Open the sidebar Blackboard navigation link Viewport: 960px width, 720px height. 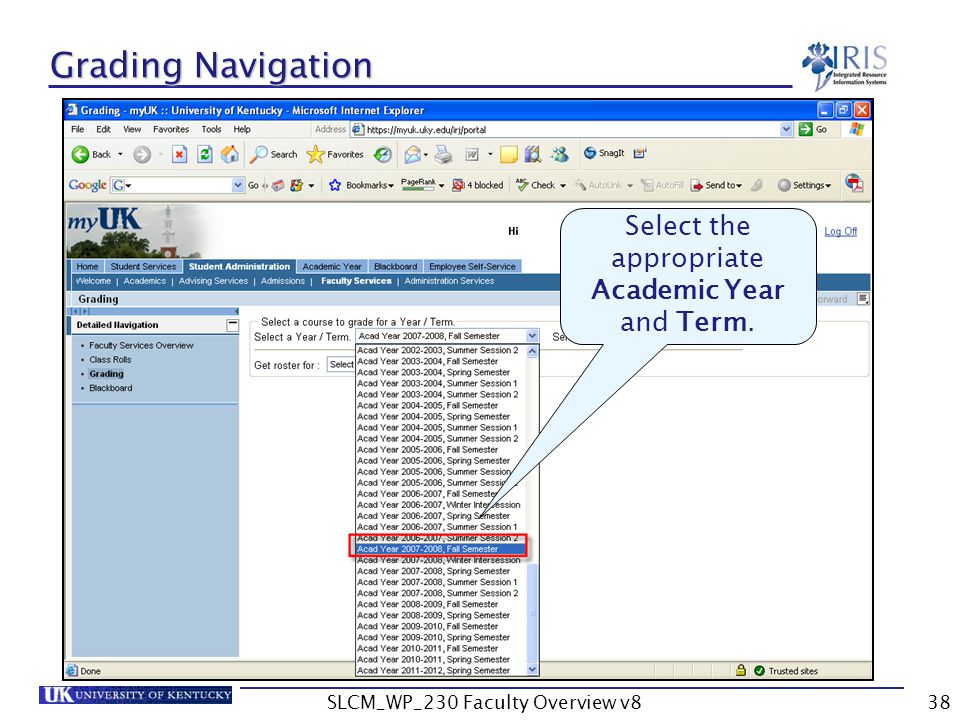(110, 388)
